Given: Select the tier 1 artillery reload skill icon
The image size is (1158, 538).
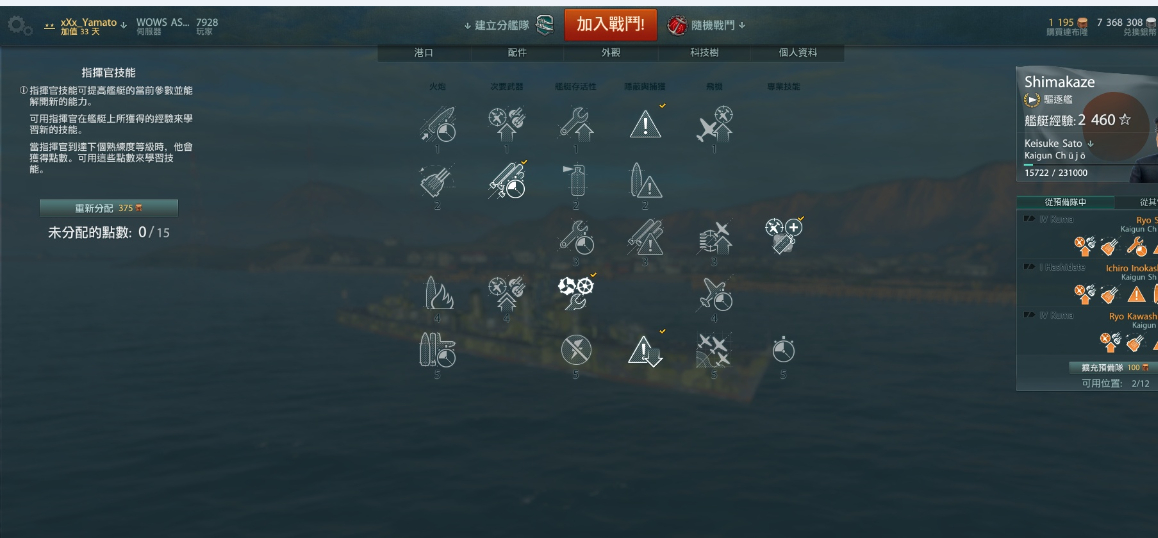Looking at the screenshot, I should (437, 123).
